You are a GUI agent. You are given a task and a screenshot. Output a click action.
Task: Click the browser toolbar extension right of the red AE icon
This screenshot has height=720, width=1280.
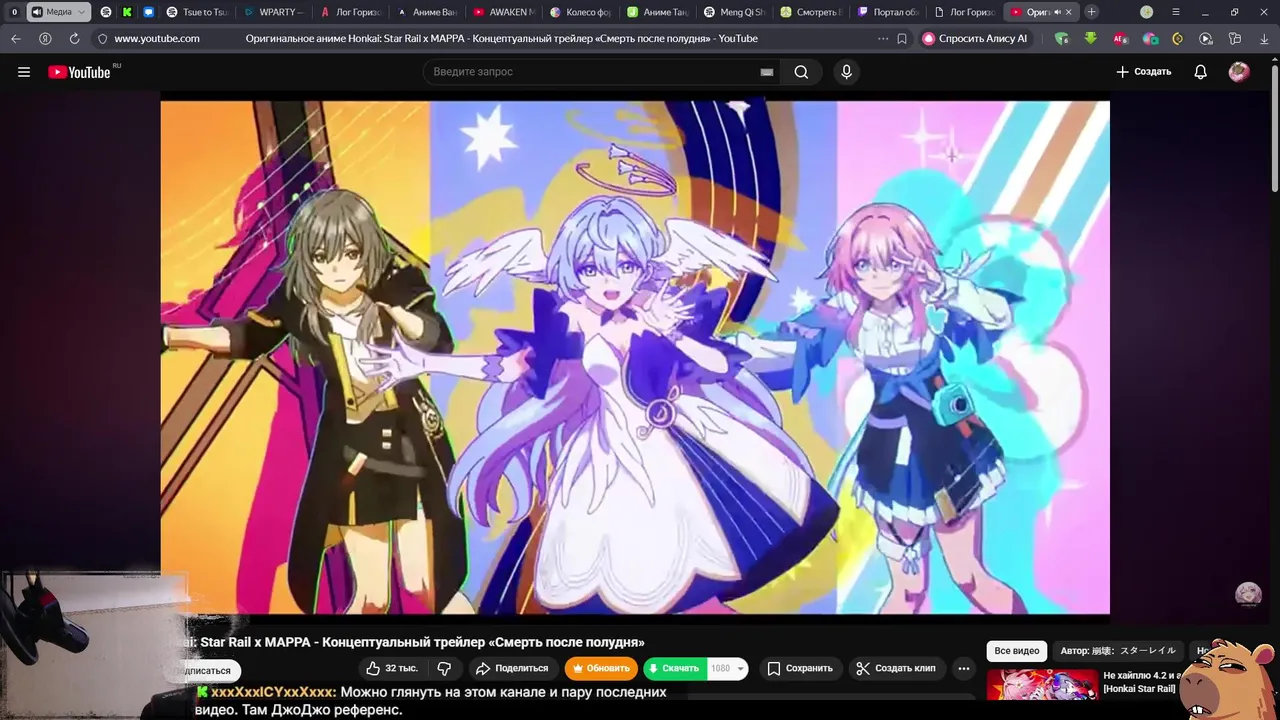[x=1150, y=39]
